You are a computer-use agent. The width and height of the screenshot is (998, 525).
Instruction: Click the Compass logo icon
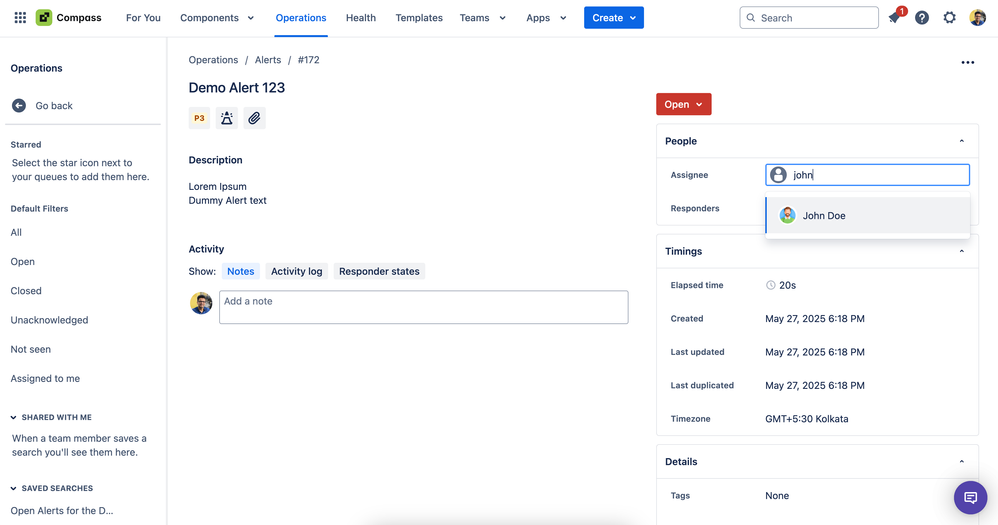pyautogui.click(x=43, y=18)
